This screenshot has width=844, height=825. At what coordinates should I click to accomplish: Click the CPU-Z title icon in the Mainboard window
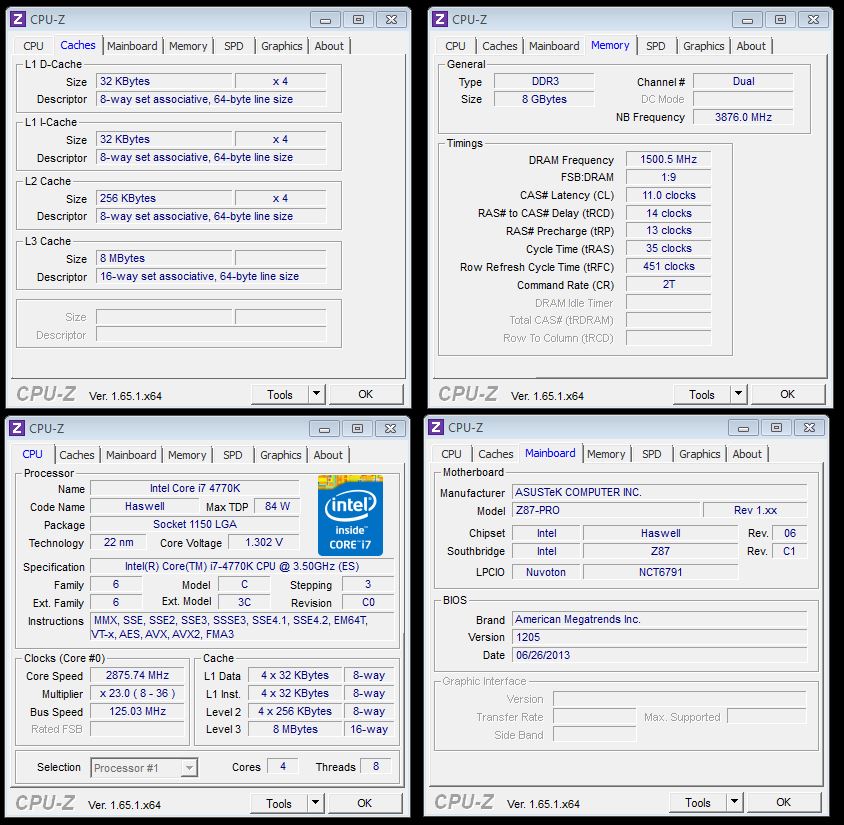coord(436,427)
